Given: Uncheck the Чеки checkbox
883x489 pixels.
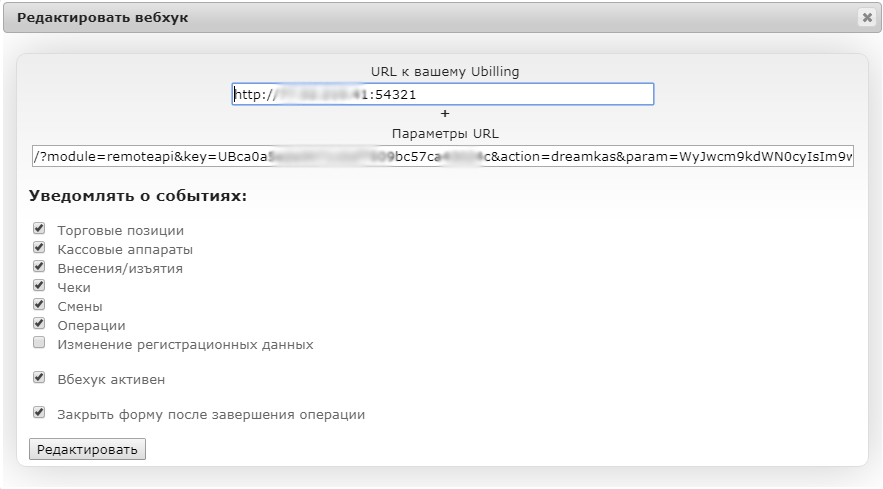Looking at the screenshot, I should coord(39,286).
